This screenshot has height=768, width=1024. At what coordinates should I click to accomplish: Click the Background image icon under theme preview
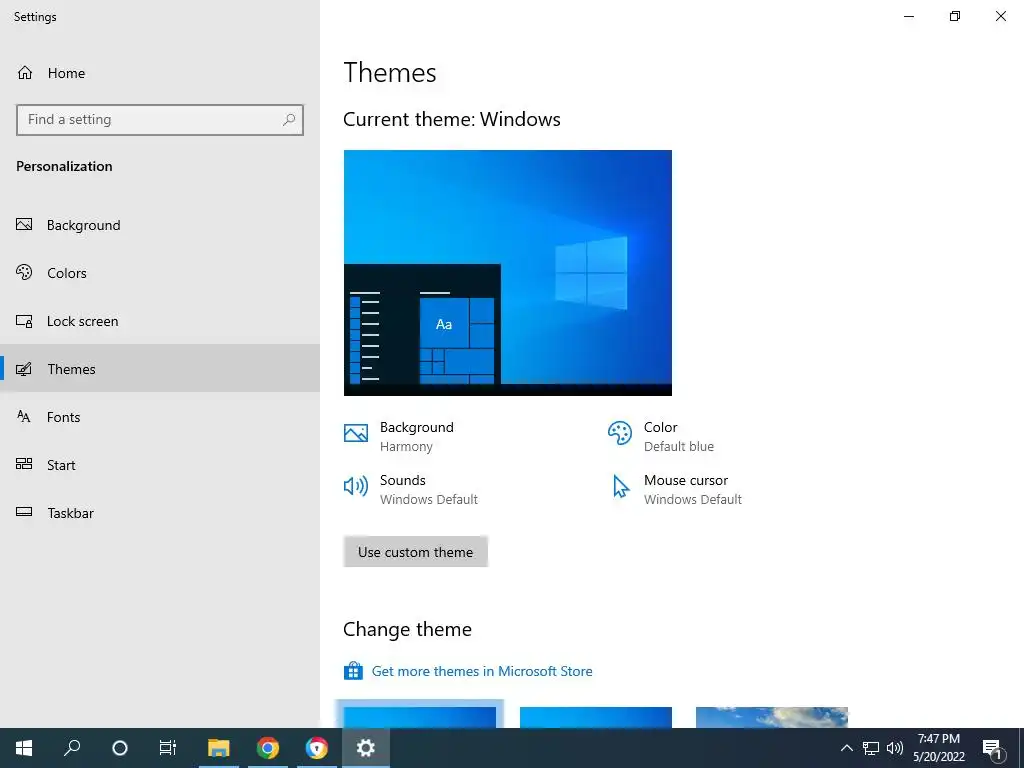(x=356, y=433)
